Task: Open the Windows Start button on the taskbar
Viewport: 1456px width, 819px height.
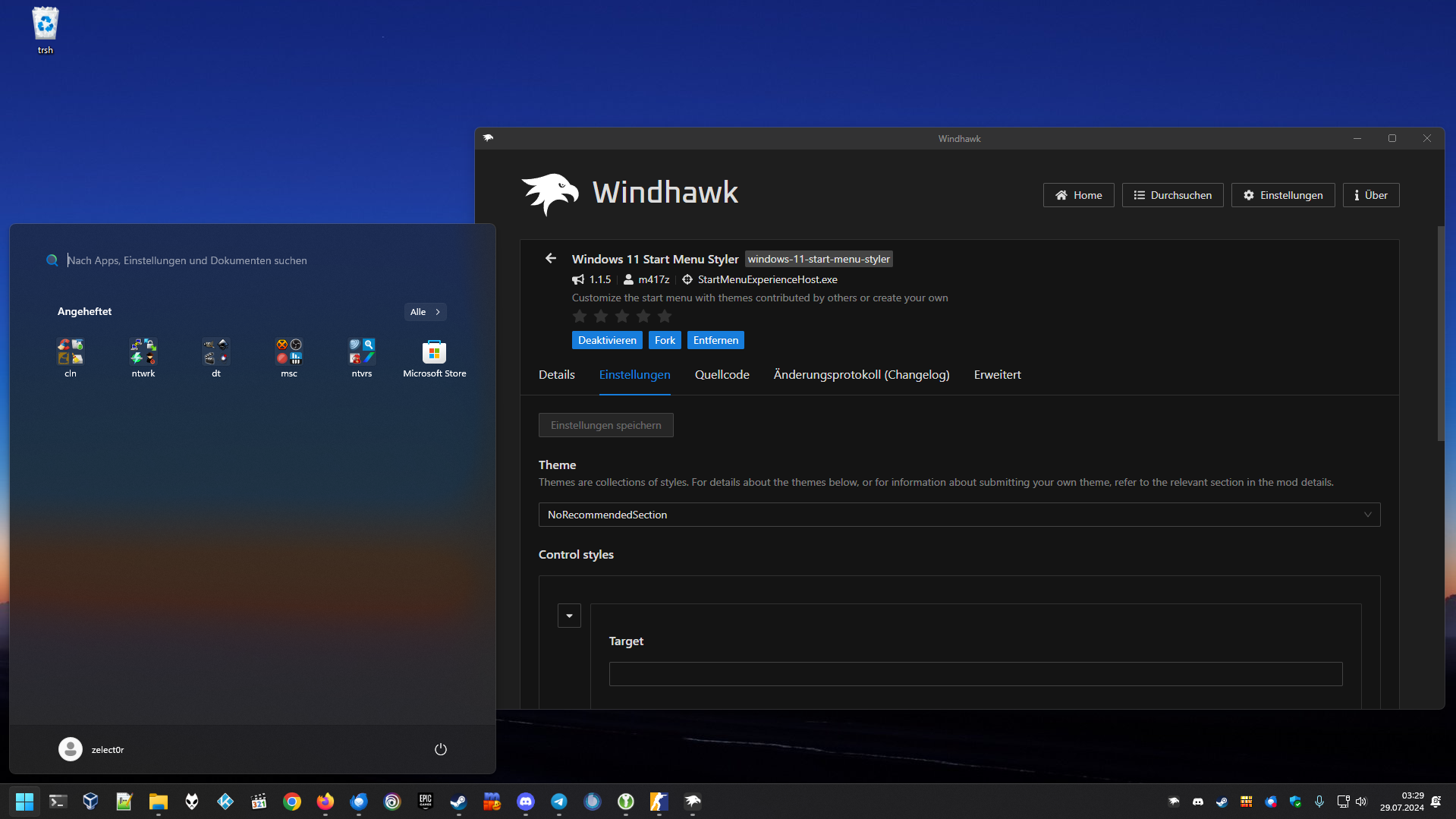Action: coord(24,802)
